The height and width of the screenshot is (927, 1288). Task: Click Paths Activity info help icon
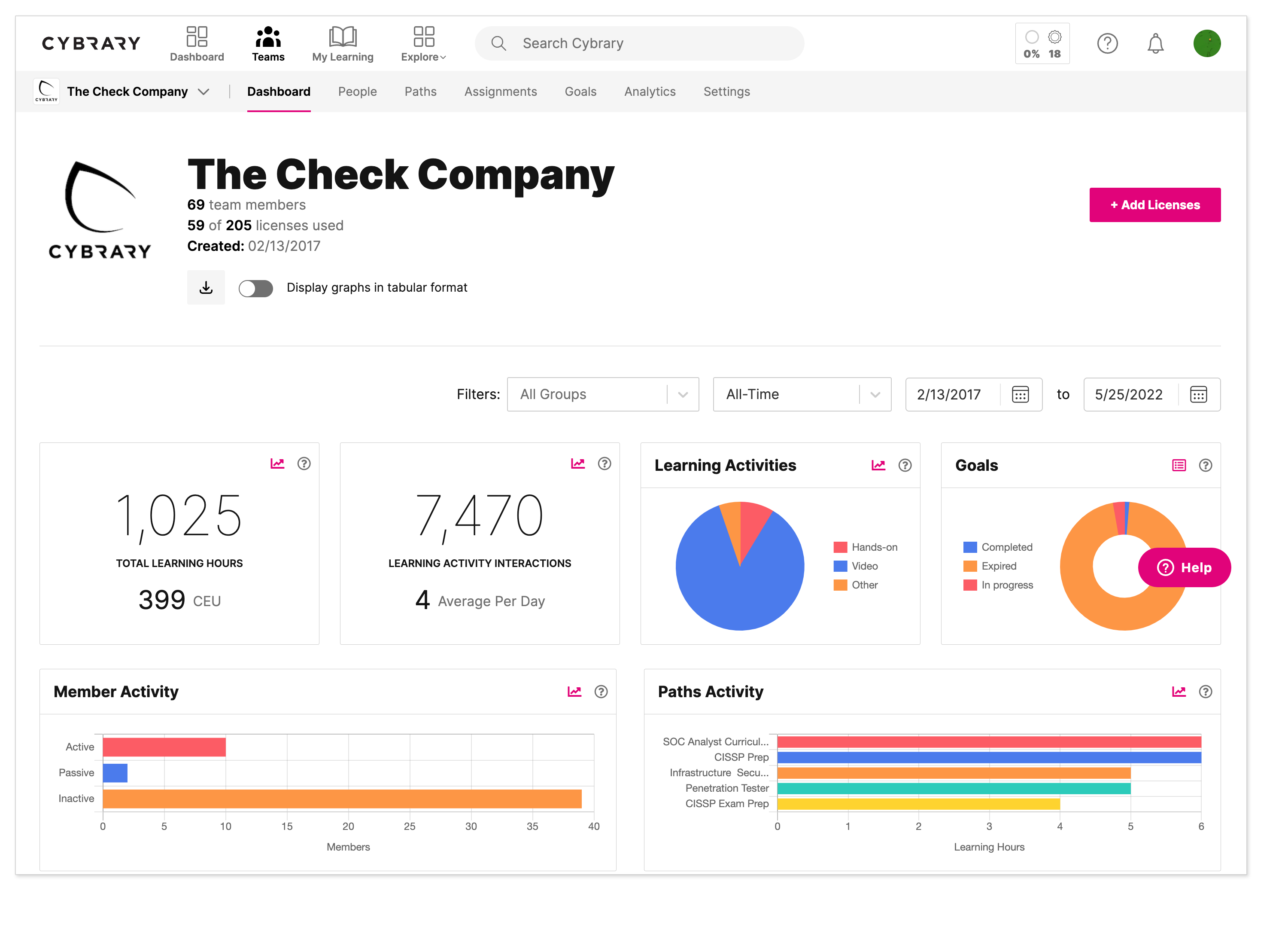1205,692
